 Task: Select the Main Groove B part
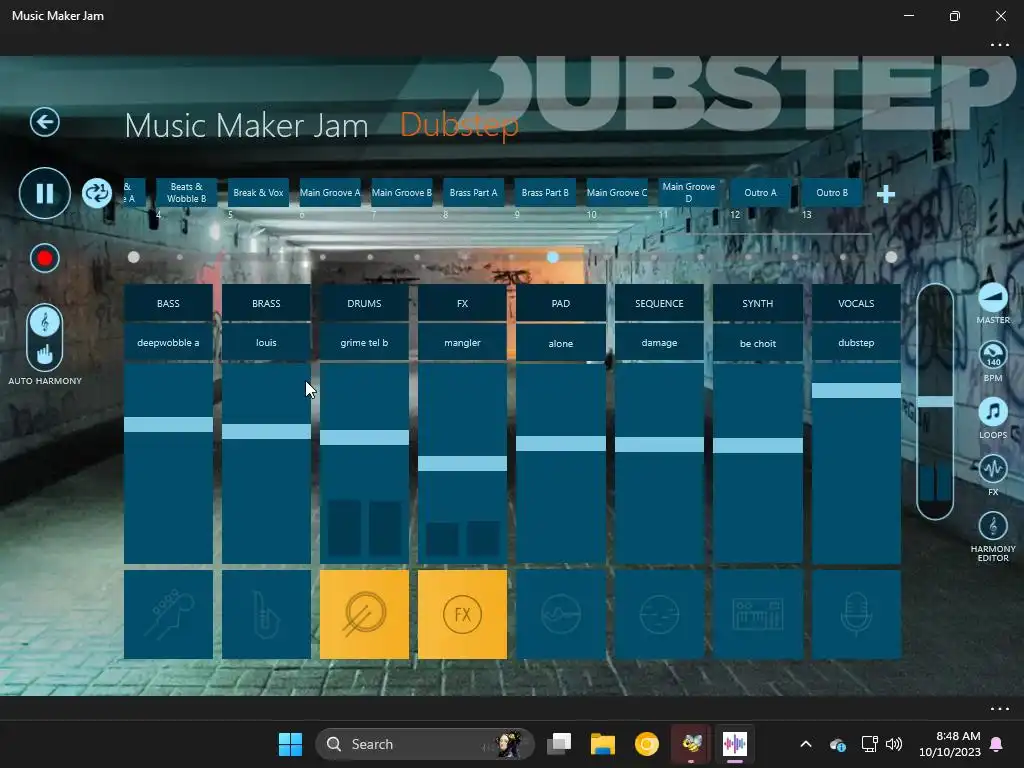[x=402, y=193]
